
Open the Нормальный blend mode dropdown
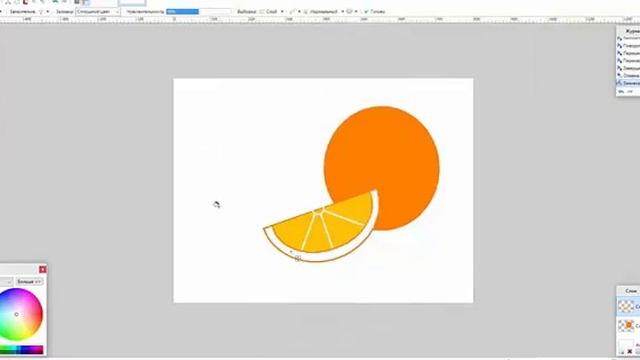(x=324, y=12)
